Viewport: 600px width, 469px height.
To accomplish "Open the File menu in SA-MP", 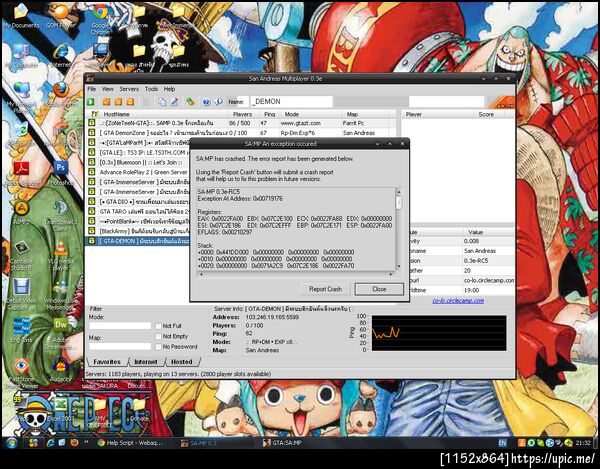I will coord(91,89).
